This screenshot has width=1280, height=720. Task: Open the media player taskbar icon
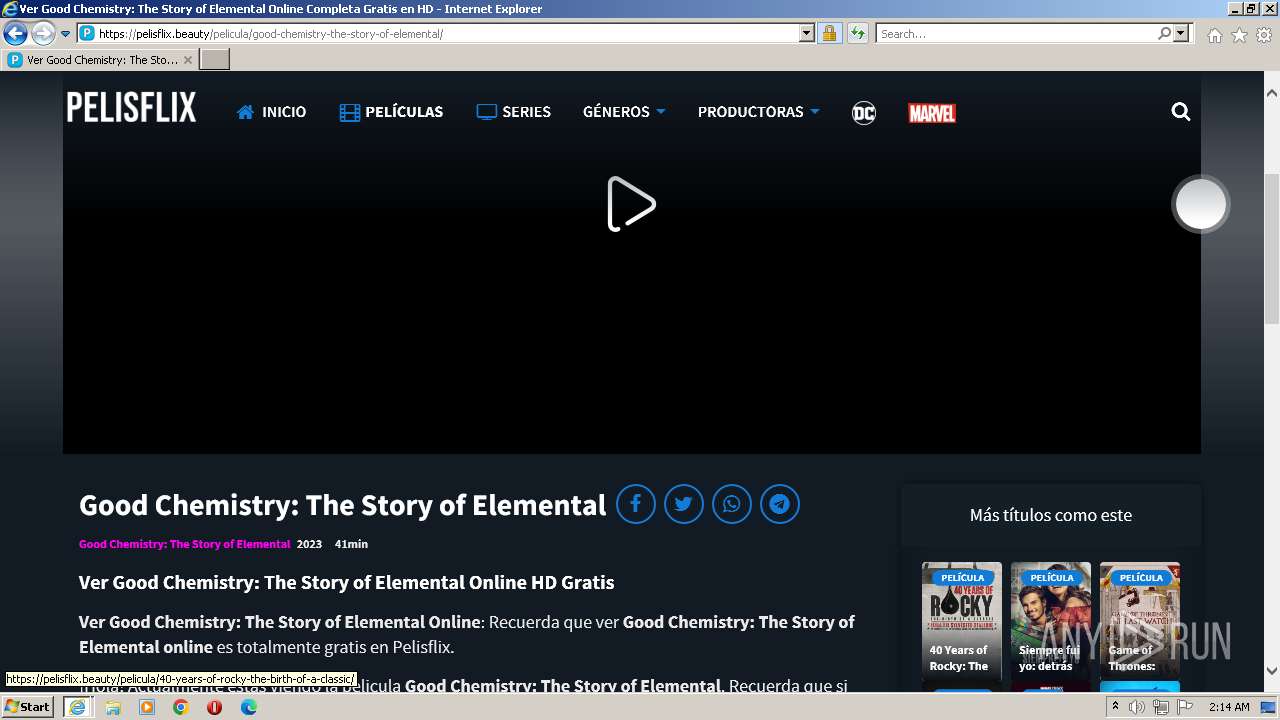[147, 707]
